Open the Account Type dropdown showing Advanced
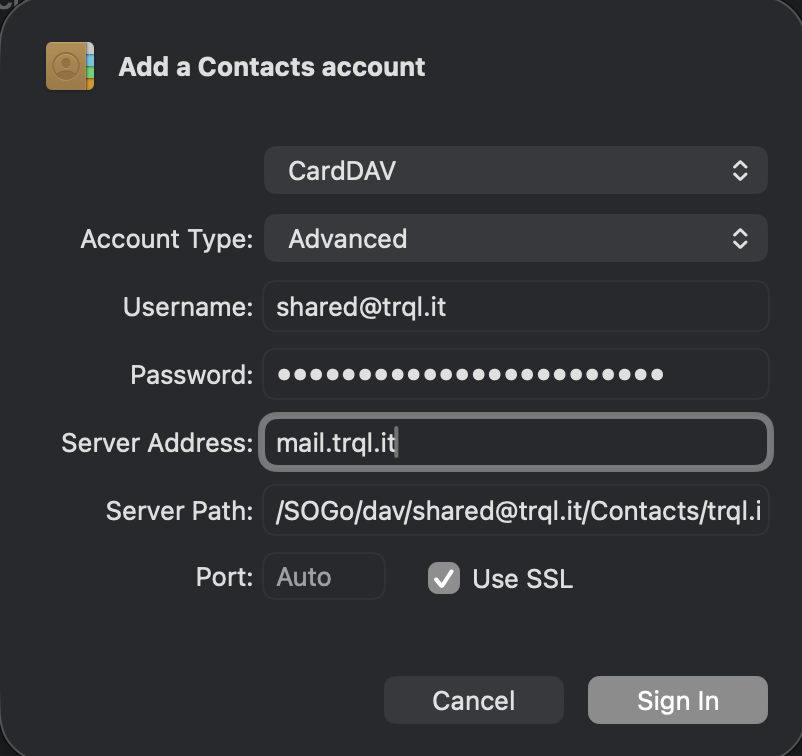802x756 pixels. [516, 238]
